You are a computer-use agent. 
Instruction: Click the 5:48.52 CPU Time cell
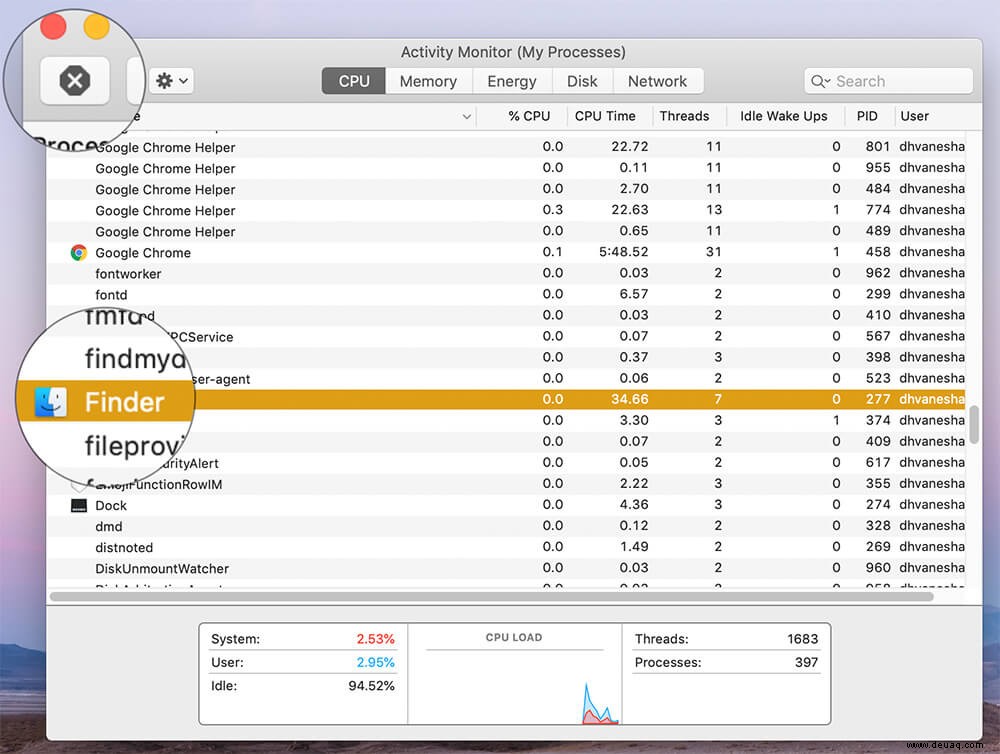623,252
